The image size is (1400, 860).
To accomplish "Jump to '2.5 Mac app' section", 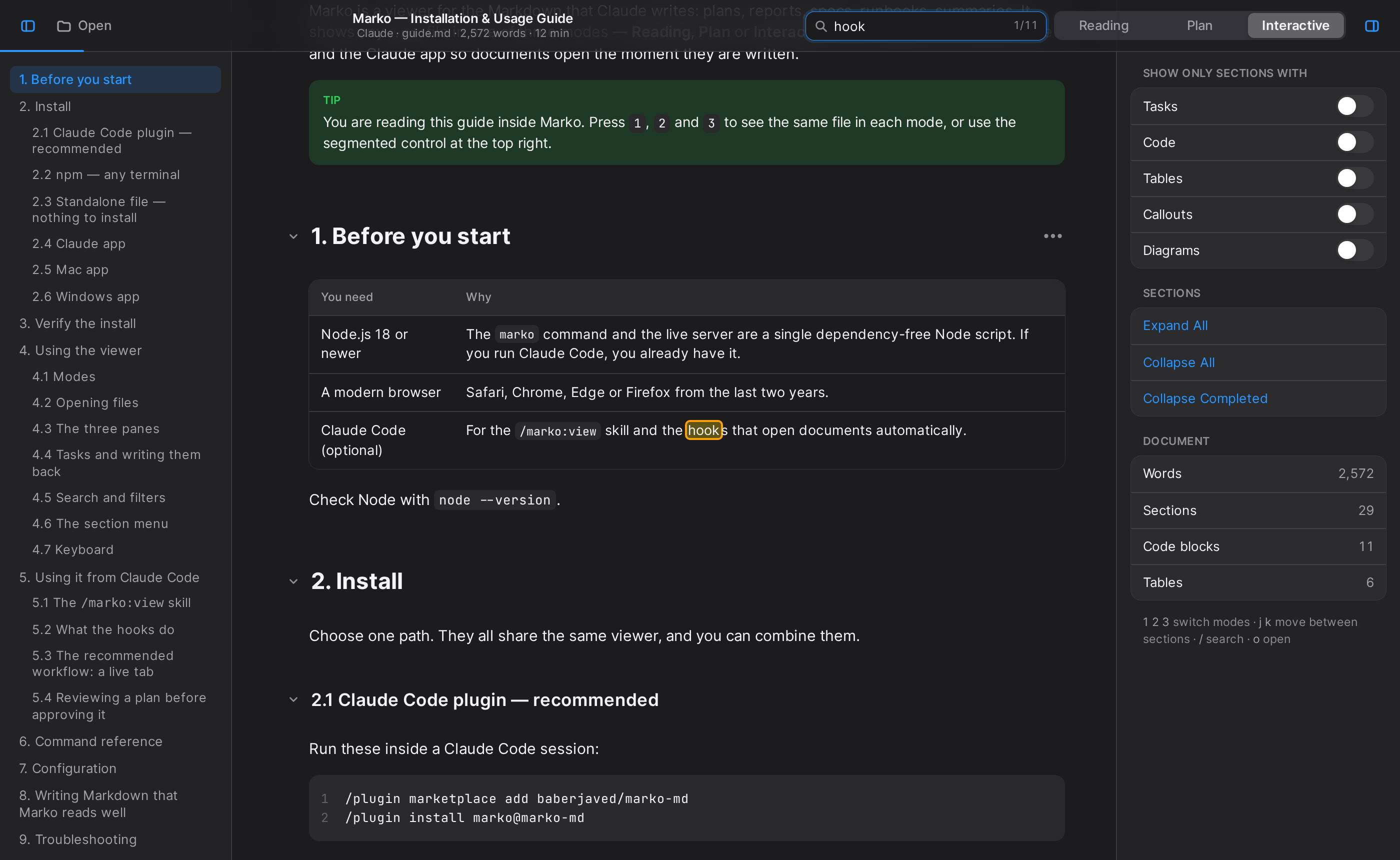I will coord(115,269).
